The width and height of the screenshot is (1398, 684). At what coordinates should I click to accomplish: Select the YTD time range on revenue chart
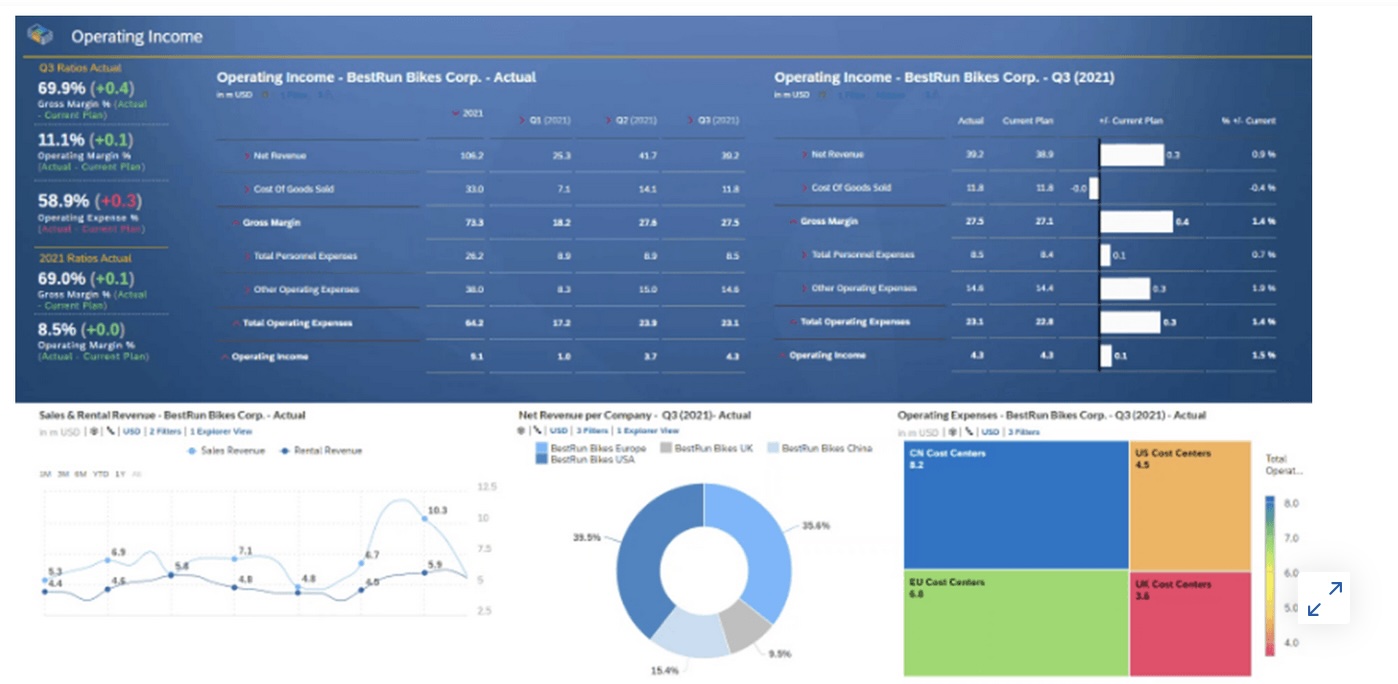(x=100, y=473)
